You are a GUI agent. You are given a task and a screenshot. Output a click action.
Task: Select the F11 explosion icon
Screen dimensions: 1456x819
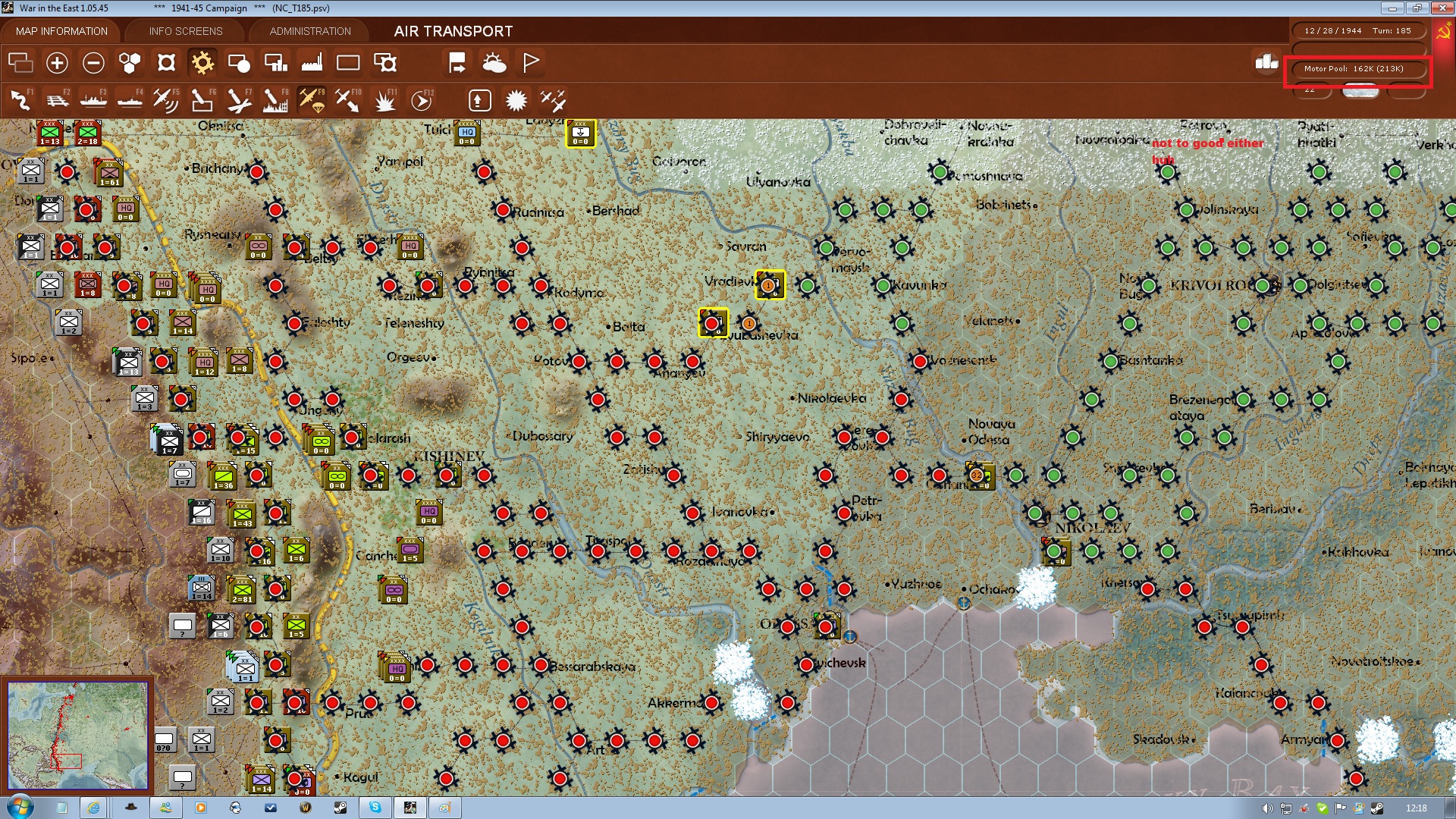[385, 100]
